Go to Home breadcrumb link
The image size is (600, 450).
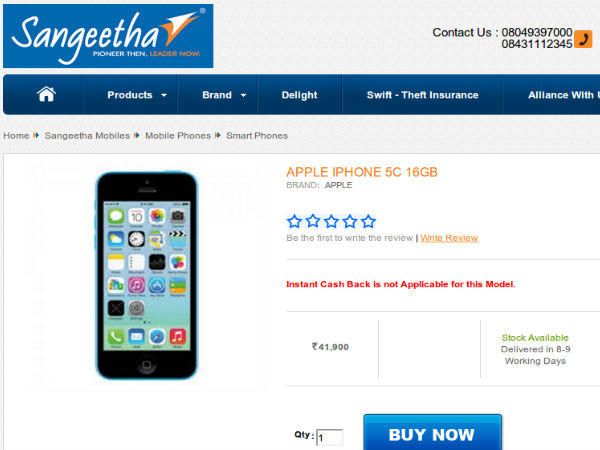[x=16, y=135]
